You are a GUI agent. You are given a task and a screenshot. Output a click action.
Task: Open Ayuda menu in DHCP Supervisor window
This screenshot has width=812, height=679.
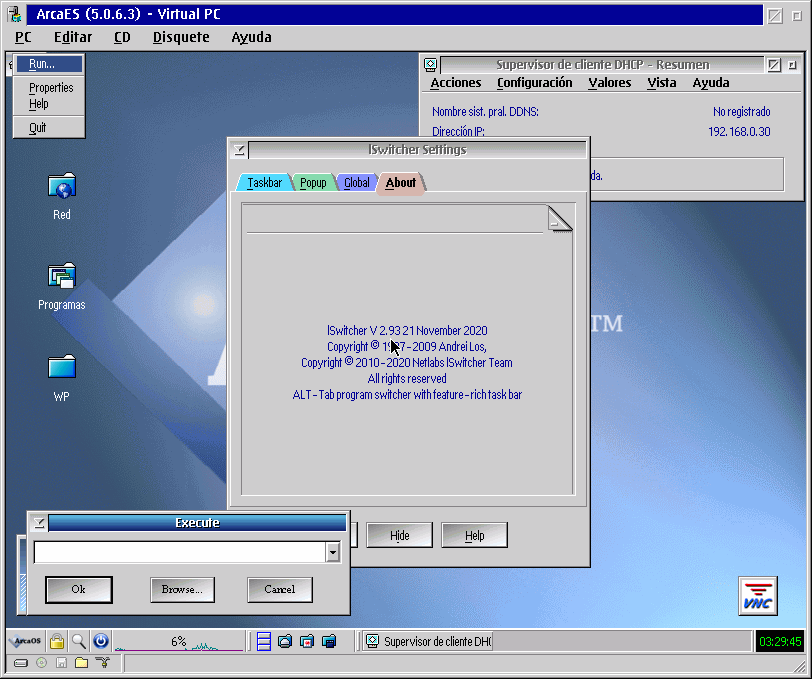click(711, 83)
